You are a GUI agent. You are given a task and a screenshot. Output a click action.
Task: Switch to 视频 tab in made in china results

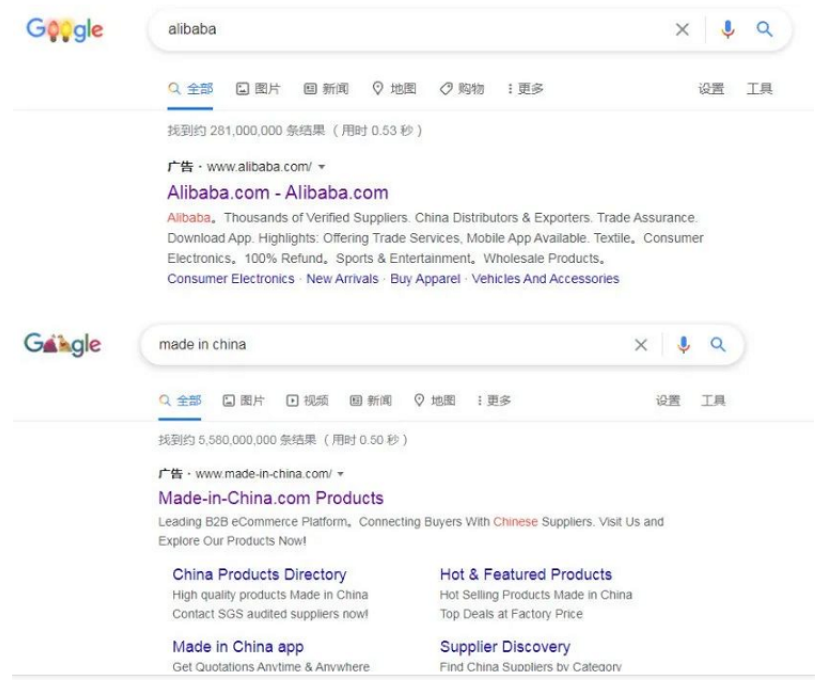point(308,400)
